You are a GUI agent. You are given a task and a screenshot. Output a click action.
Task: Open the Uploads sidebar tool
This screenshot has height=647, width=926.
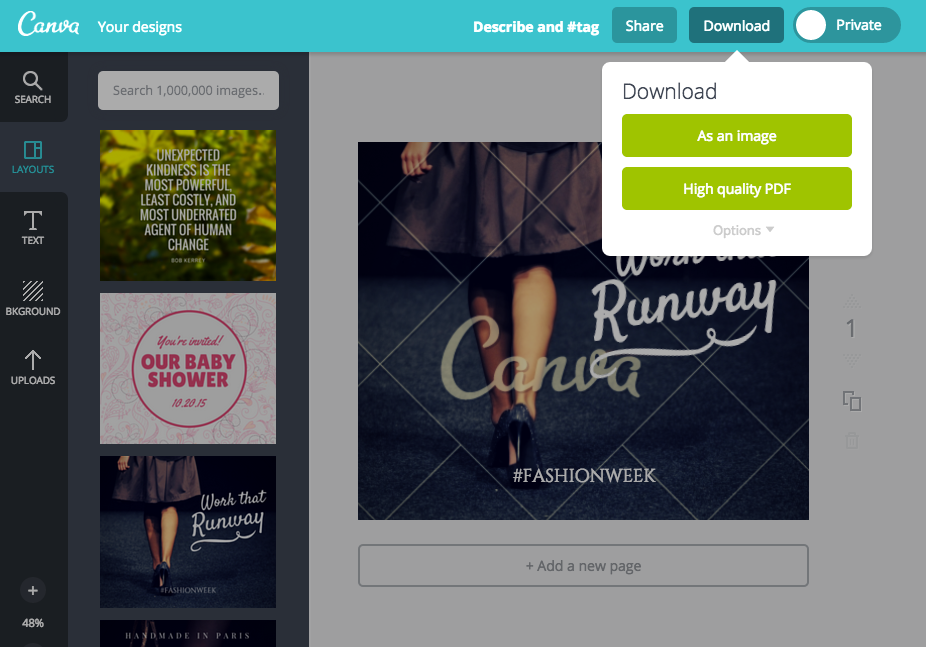pyautogui.click(x=32, y=368)
